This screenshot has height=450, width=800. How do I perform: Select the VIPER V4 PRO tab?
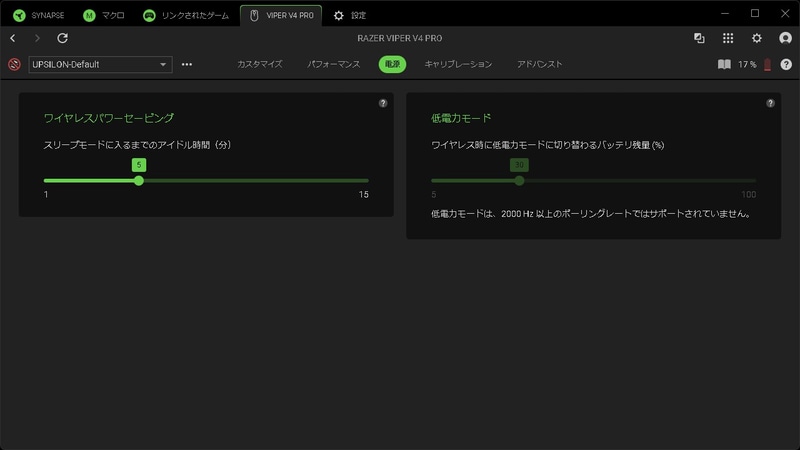coord(281,15)
